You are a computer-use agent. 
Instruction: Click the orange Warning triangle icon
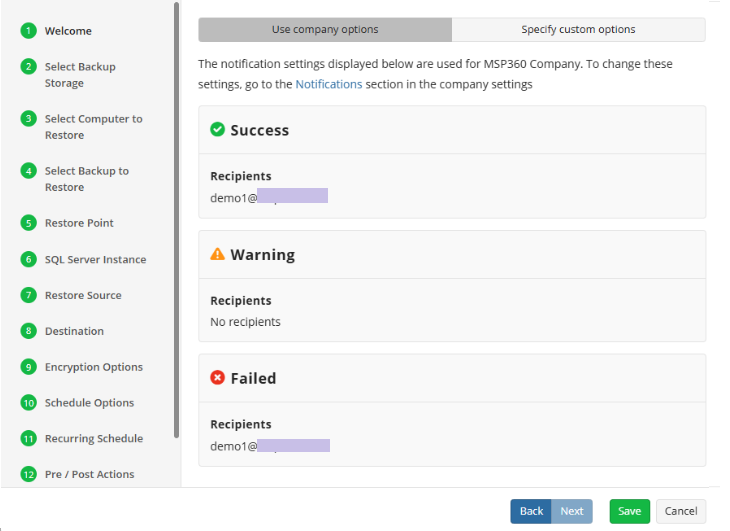(x=217, y=254)
